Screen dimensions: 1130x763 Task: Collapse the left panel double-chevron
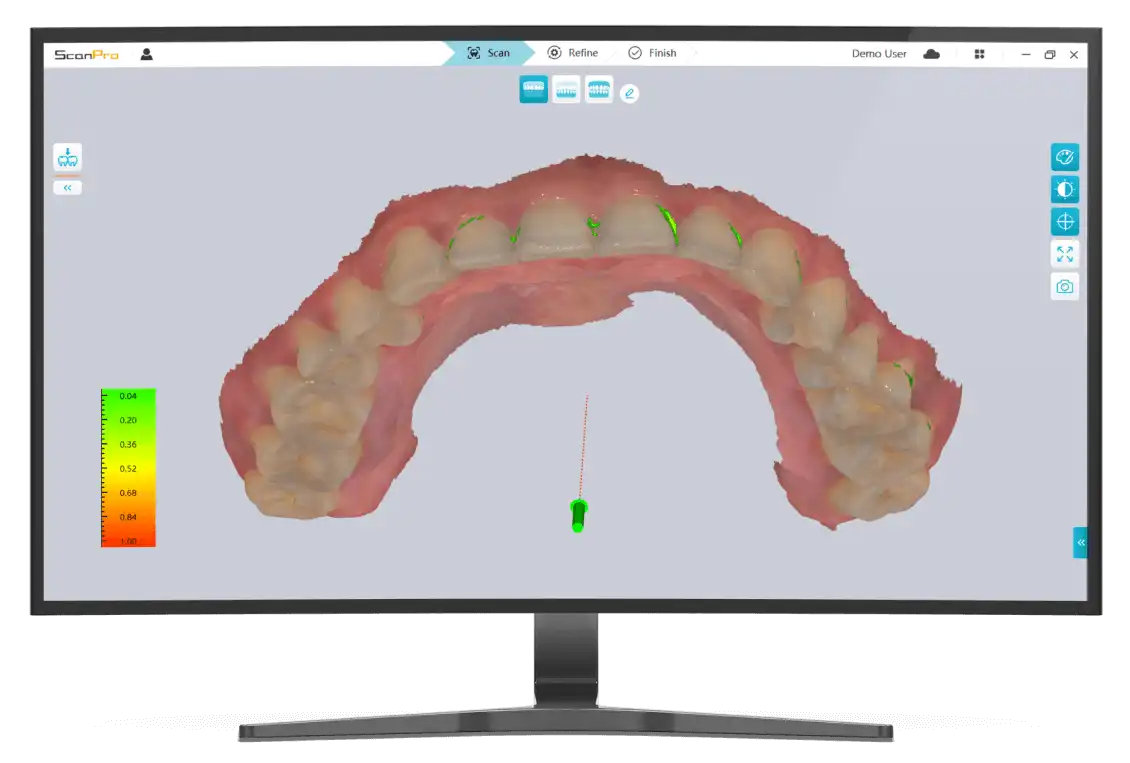point(67,187)
